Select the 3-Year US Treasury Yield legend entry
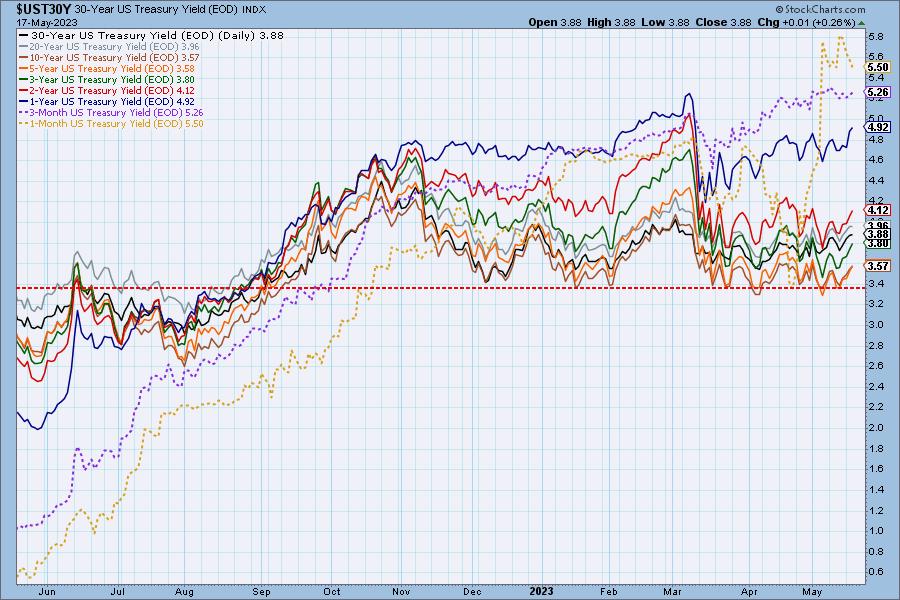The height and width of the screenshot is (600, 900). tap(107, 79)
